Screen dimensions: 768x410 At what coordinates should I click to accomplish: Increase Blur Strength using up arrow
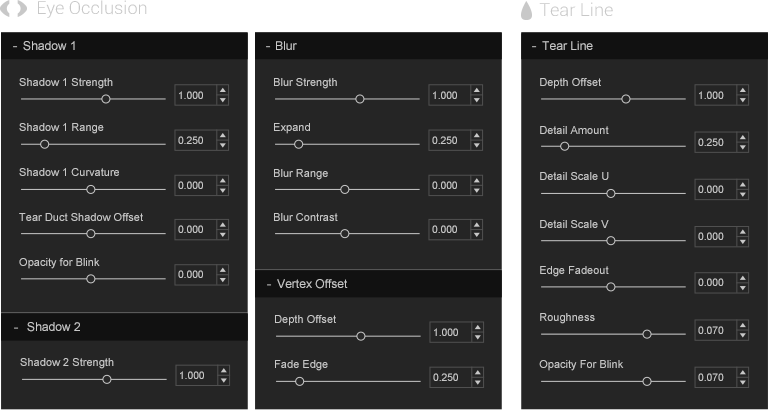(x=476, y=90)
